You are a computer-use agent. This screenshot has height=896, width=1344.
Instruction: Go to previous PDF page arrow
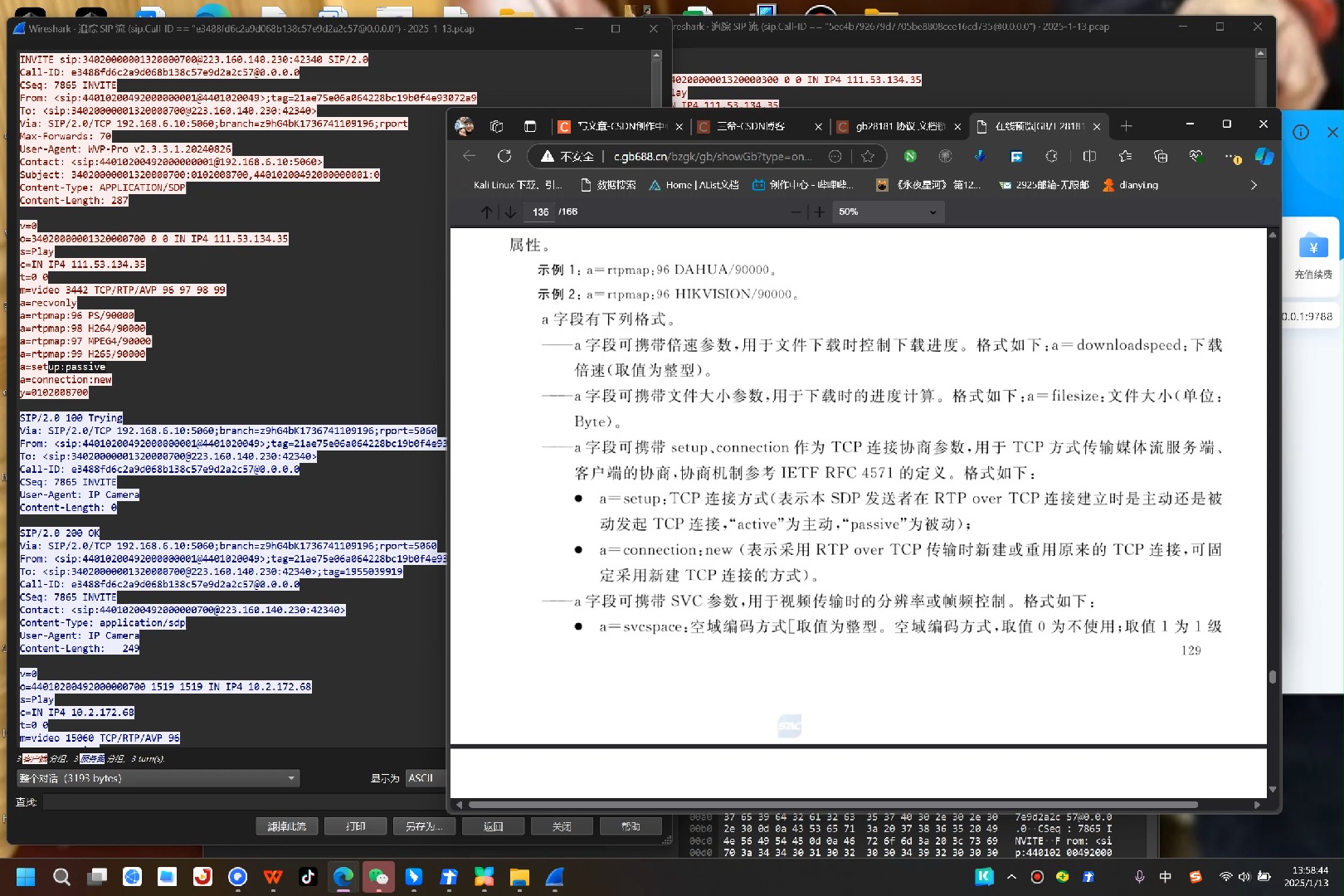coord(487,212)
